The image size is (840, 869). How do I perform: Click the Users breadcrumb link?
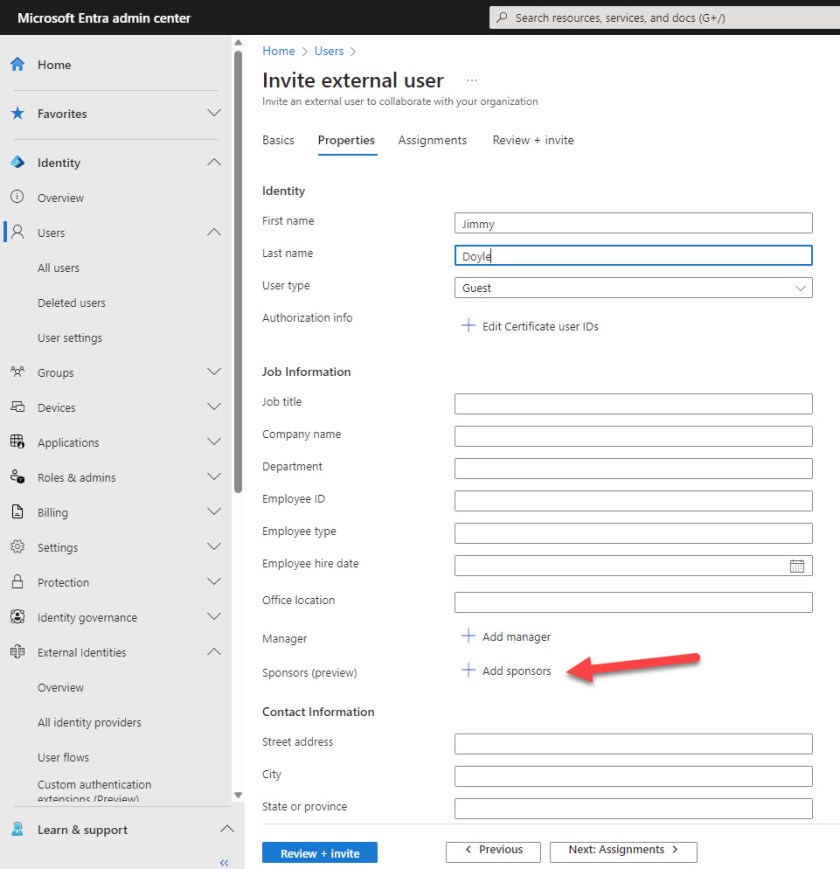tap(329, 51)
